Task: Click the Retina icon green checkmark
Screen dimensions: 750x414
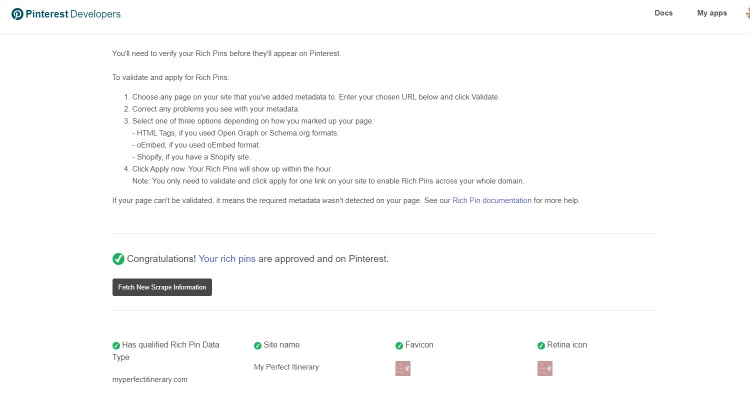Action: [x=541, y=345]
